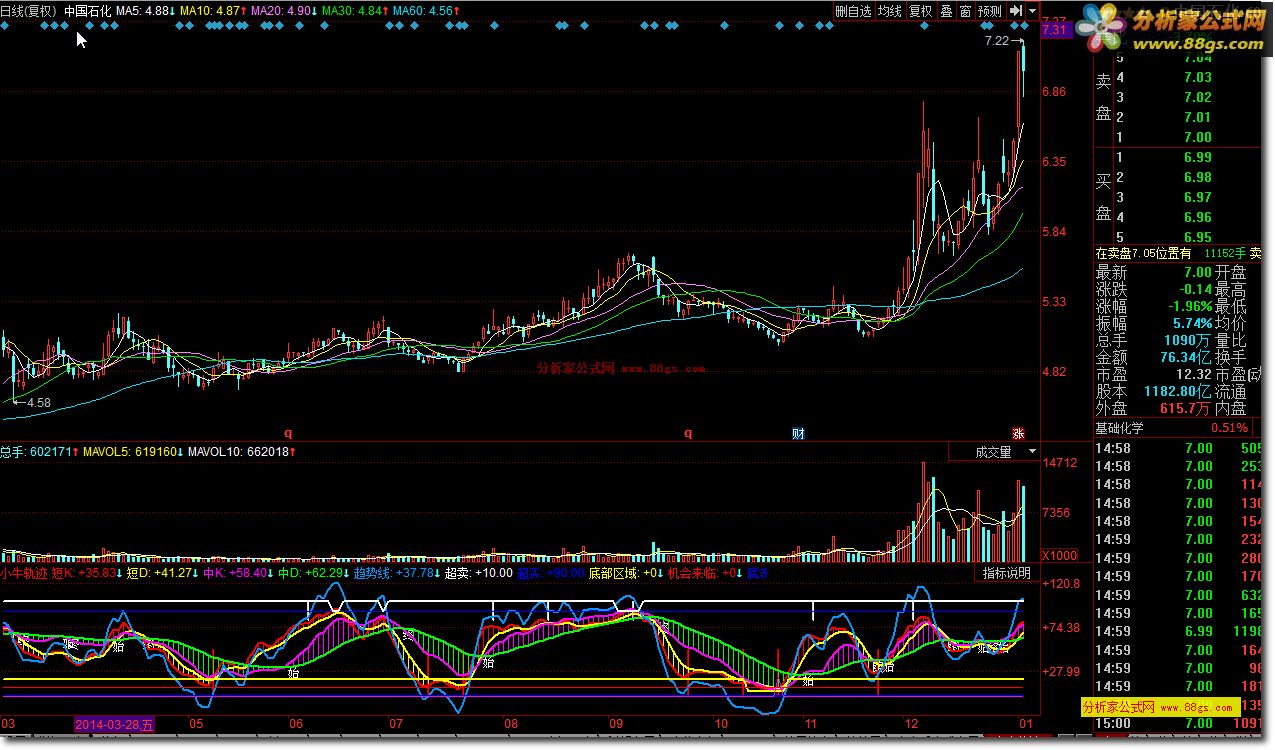Click the 7.31 purple price tag
The image size is (1275, 750).
1054,31
